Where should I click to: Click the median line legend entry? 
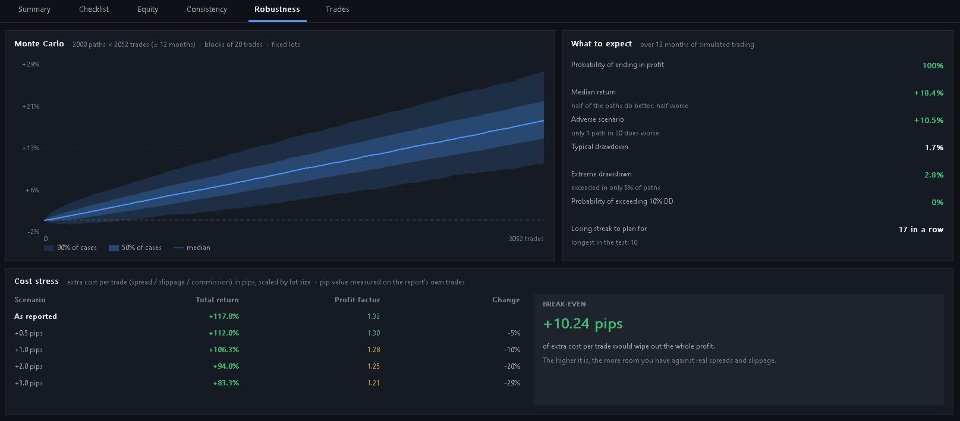click(x=192, y=248)
